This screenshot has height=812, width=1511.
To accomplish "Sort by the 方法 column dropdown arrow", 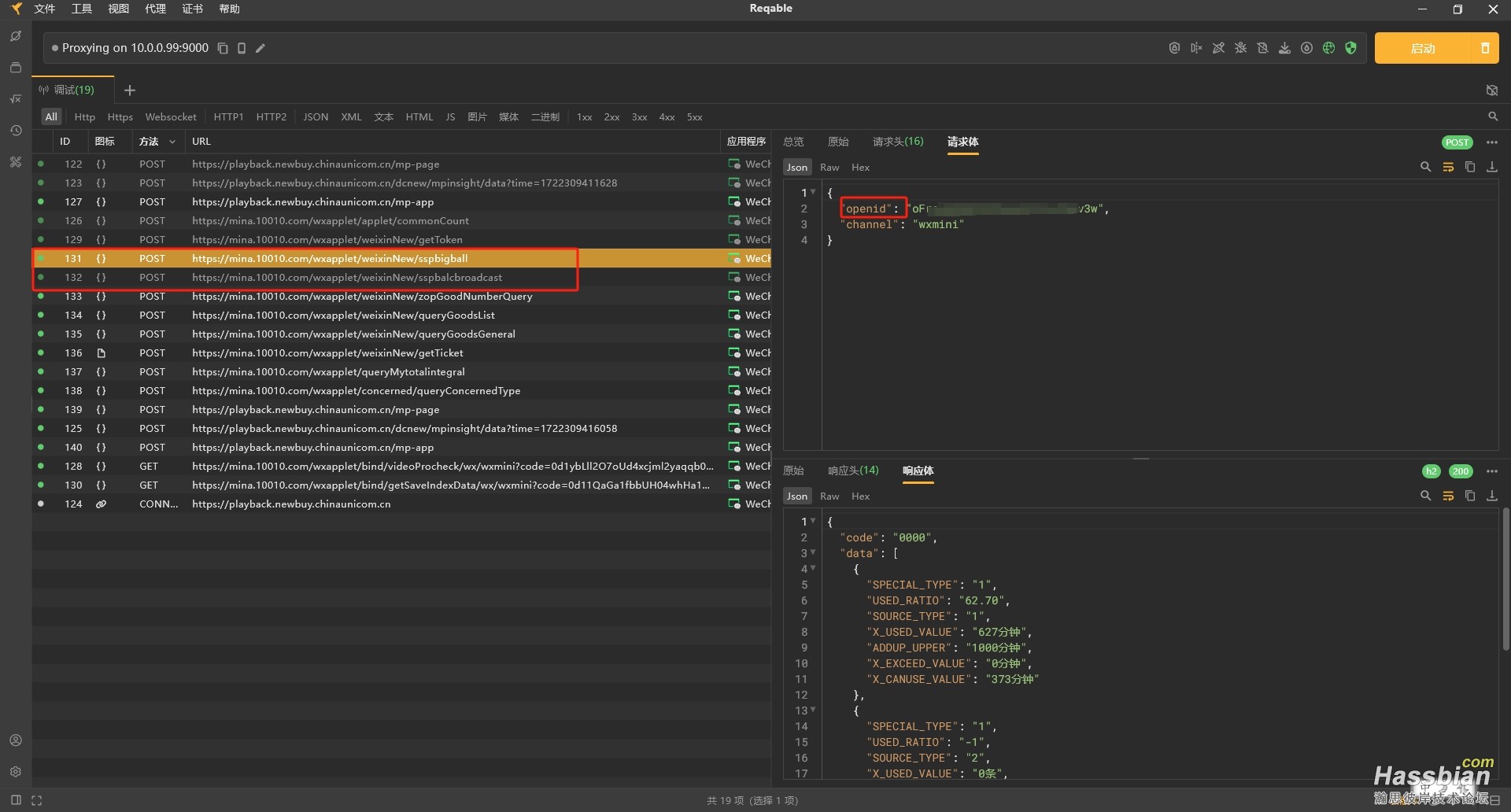I will click(x=172, y=142).
